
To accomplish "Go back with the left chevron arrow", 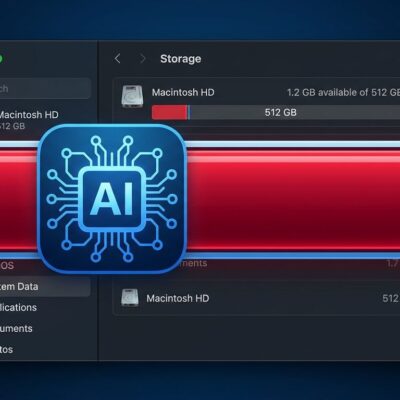I will (117, 59).
